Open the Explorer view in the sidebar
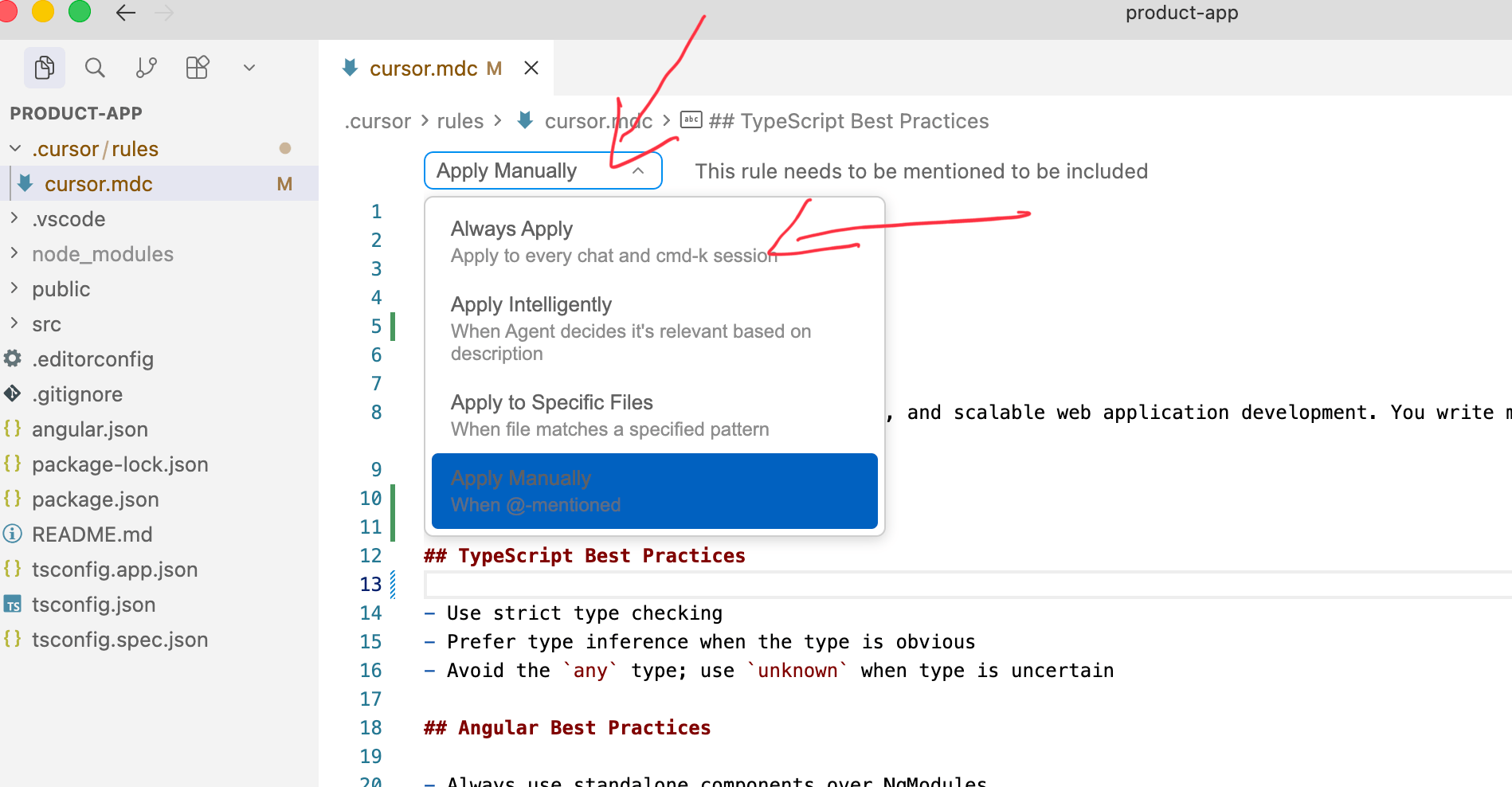The width and height of the screenshot is (1512, 787). [x=44, y=67]
